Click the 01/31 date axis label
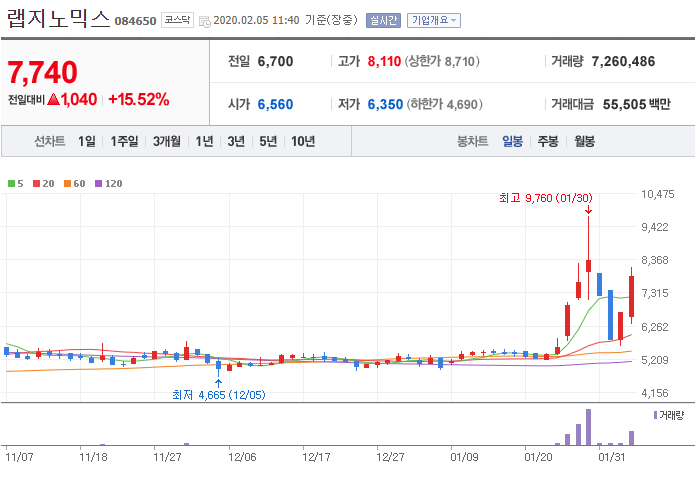Image resolution: width=695 pixels, height=480 pixels. coord(612,457)
